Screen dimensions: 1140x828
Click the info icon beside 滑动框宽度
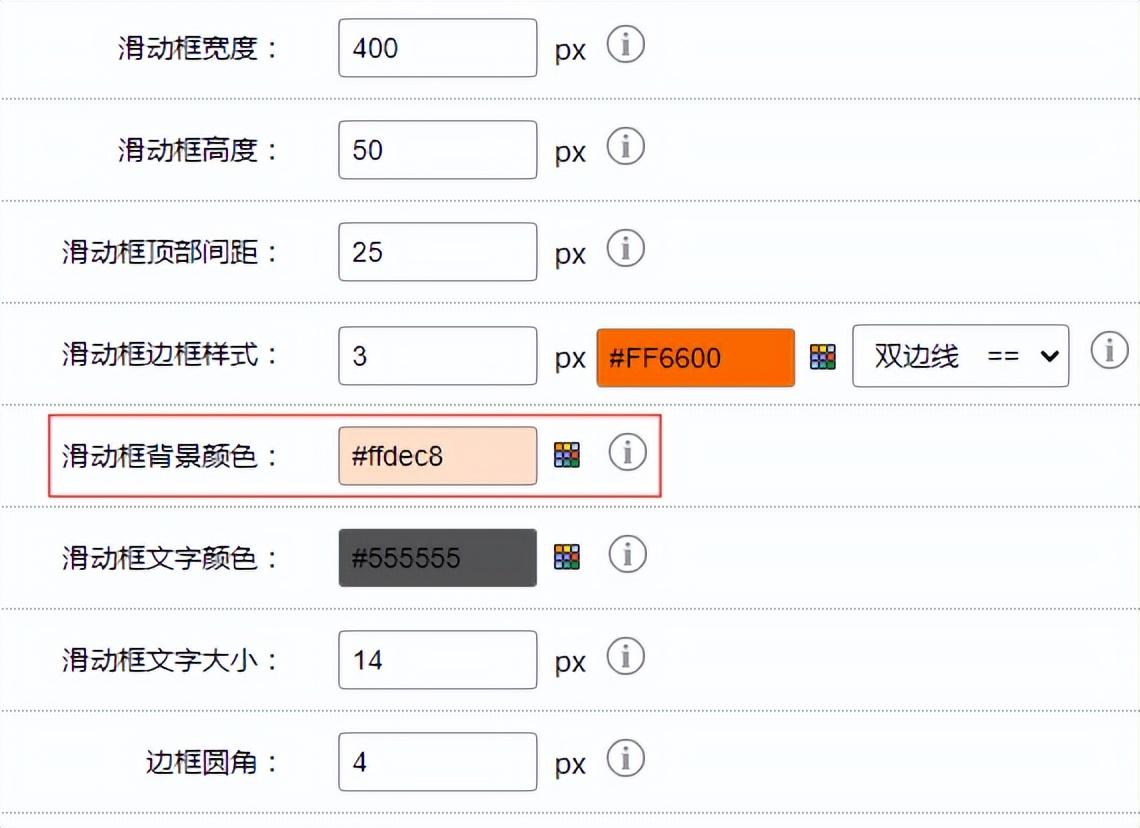(625, 44)
